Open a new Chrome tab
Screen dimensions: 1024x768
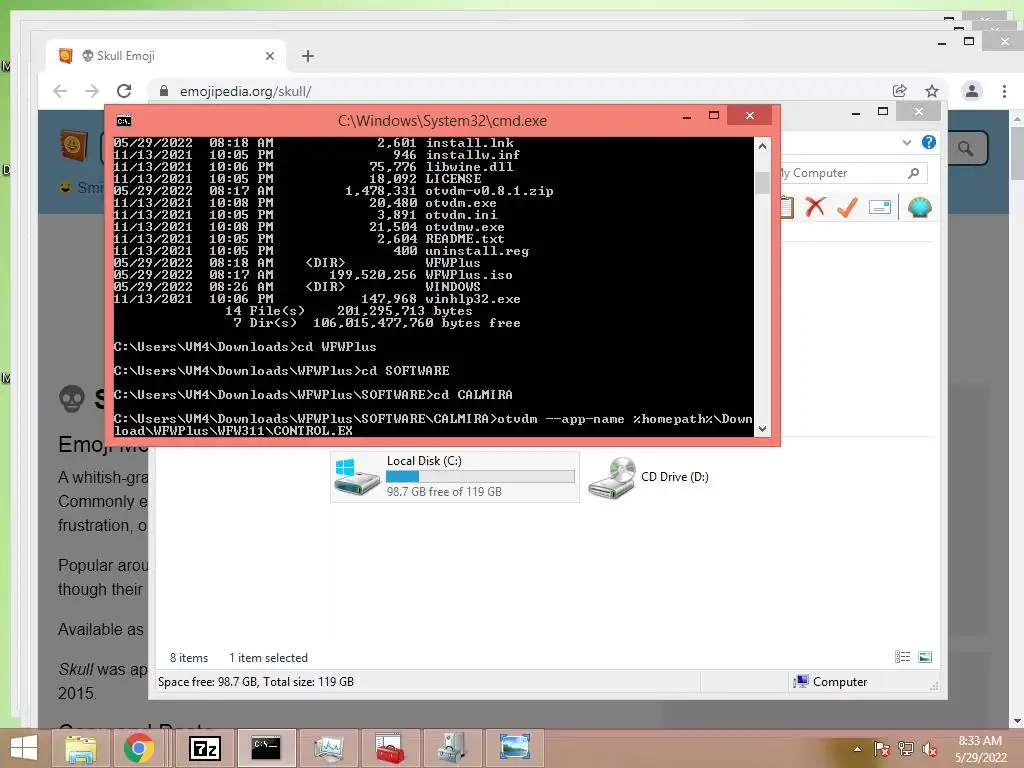pyautogui.click(x=308, y=56)
